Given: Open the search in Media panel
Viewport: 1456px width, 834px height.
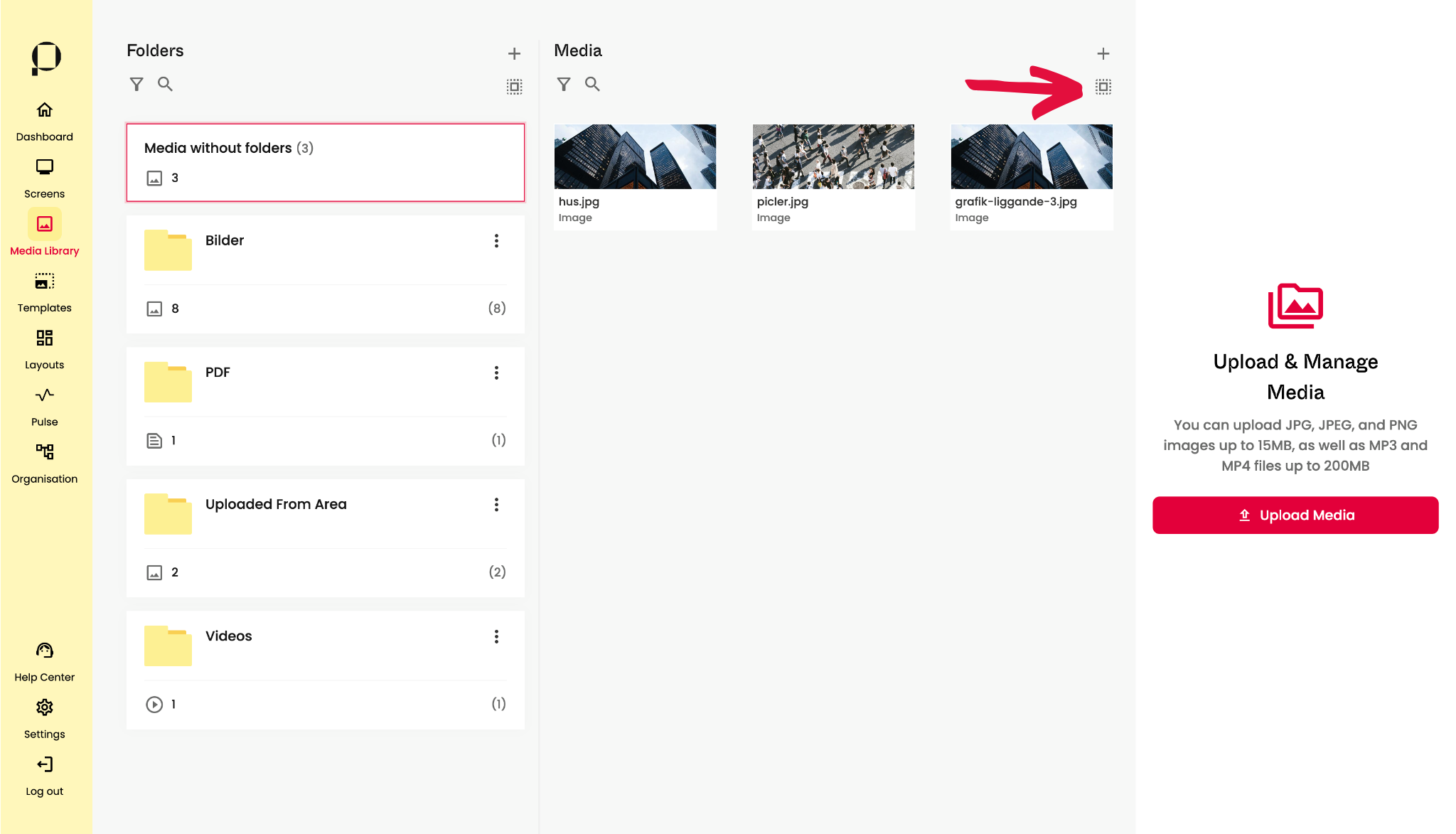Looking at the screenshot, I should pyautogui.click(x=592, y=85).
